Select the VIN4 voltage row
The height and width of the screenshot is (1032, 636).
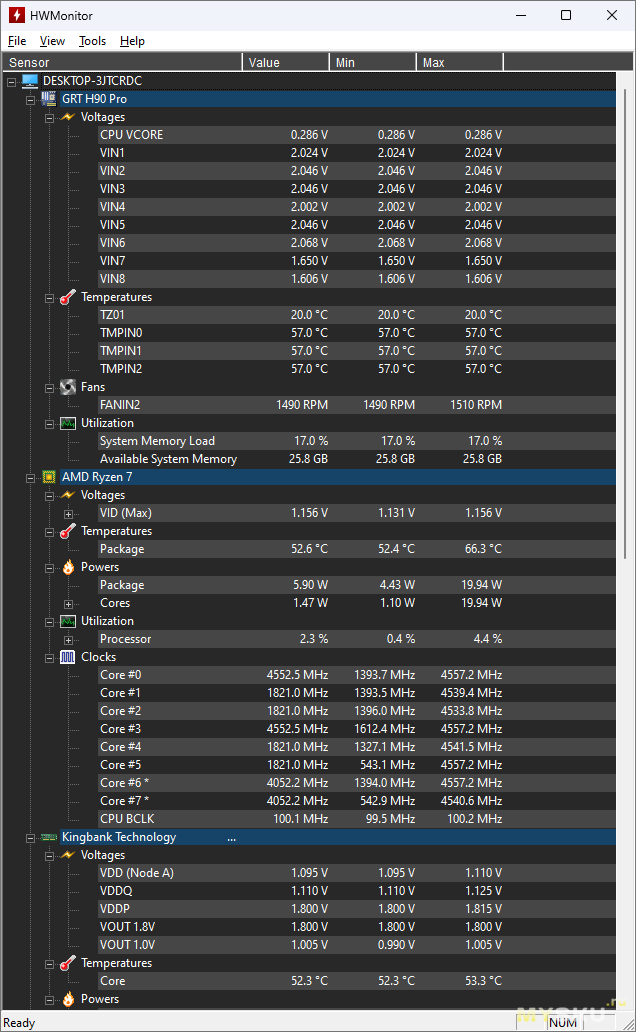pos(356,207)
